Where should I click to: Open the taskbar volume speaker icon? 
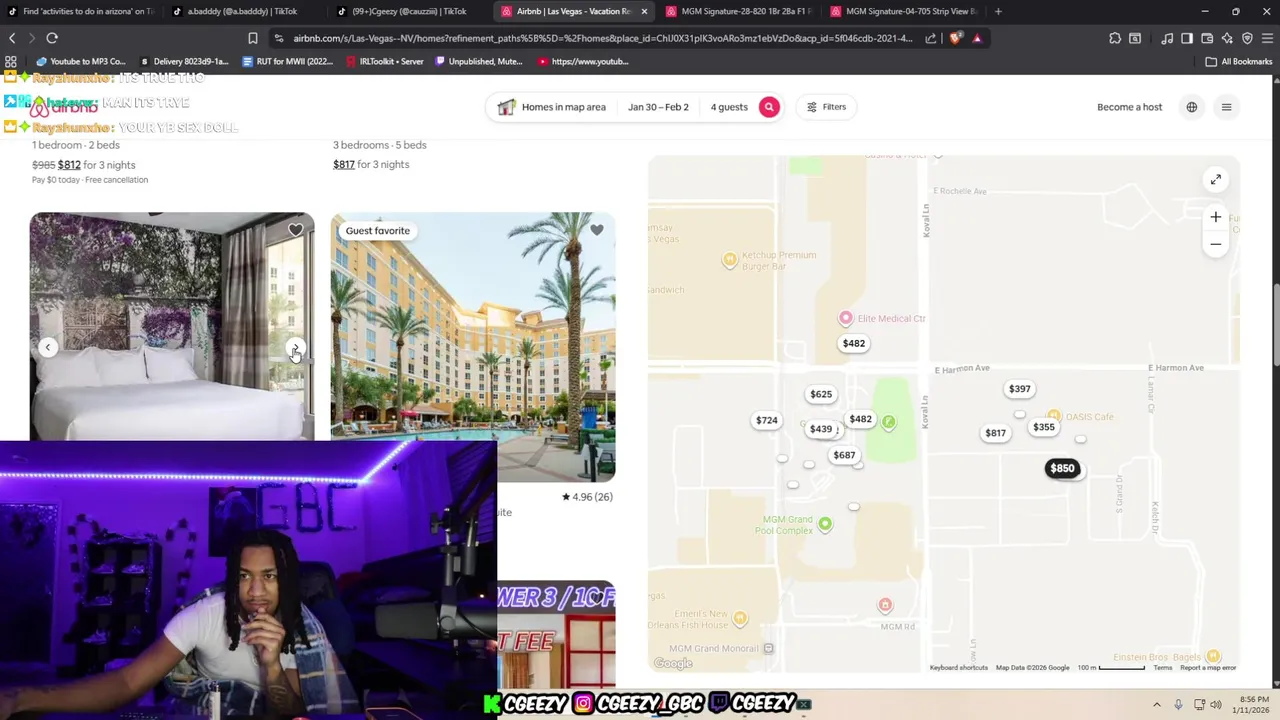[x=1216, y=704]
